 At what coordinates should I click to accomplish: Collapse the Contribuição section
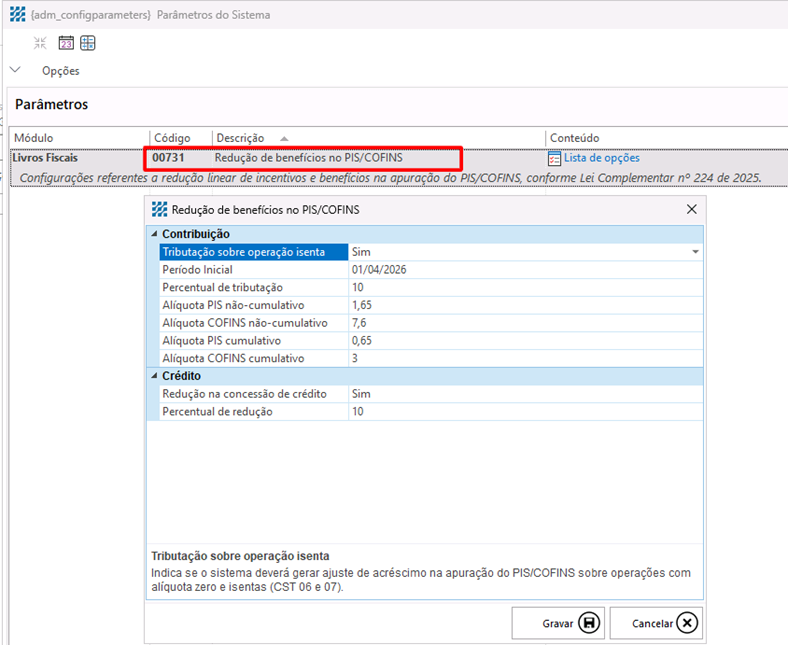154,234
